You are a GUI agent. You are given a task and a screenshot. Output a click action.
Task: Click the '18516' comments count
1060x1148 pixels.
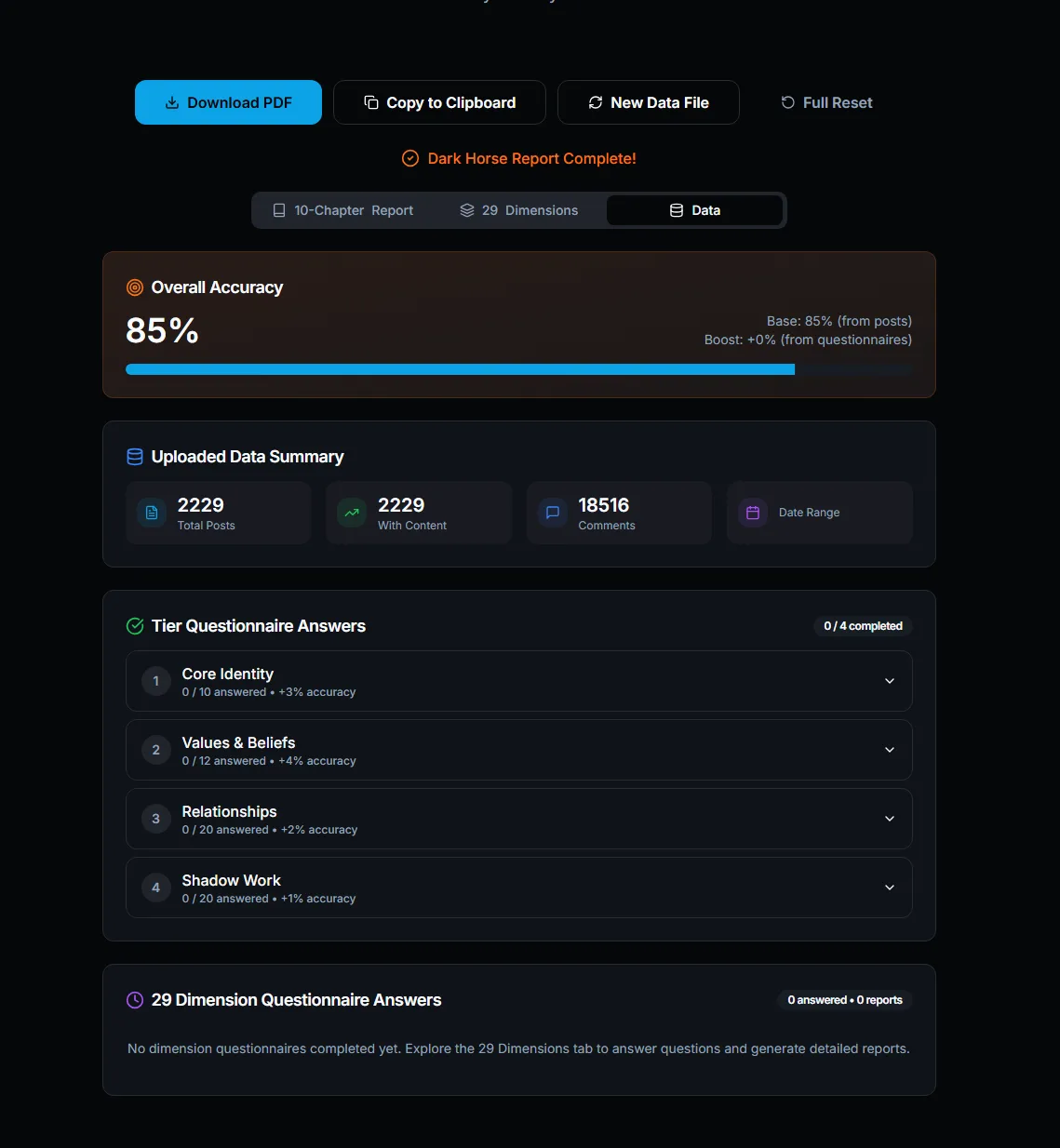point(604,505)
